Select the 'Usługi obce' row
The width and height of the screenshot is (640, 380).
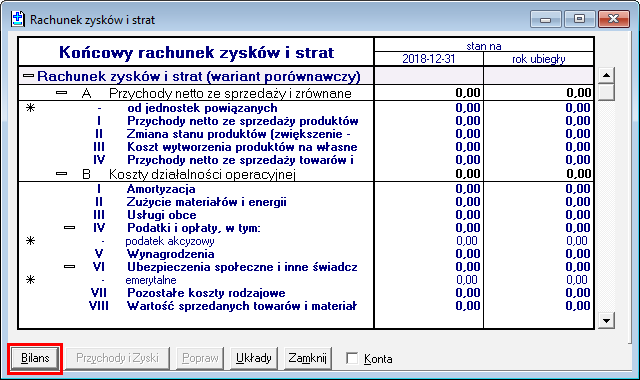click(306, 215)
